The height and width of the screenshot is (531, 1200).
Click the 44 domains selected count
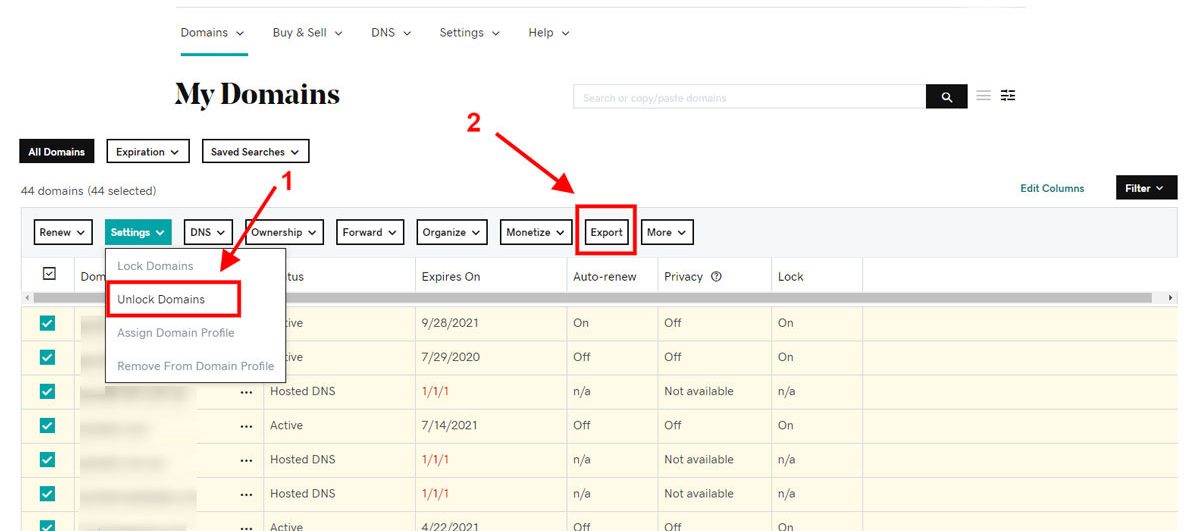tap(88, 190)
